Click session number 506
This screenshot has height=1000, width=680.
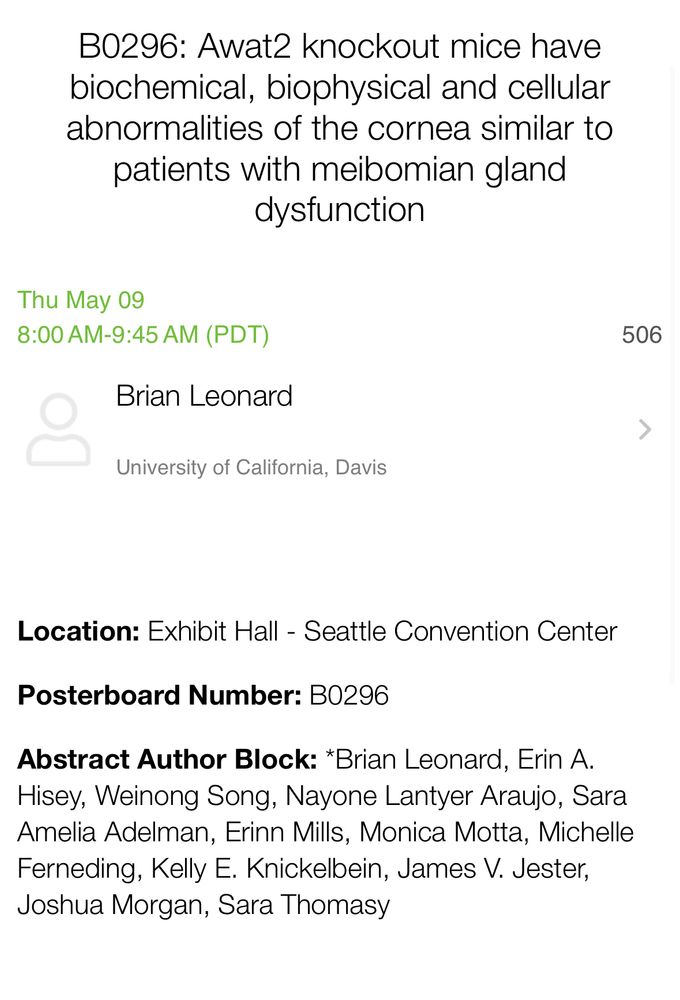click(x=642, y=335)
